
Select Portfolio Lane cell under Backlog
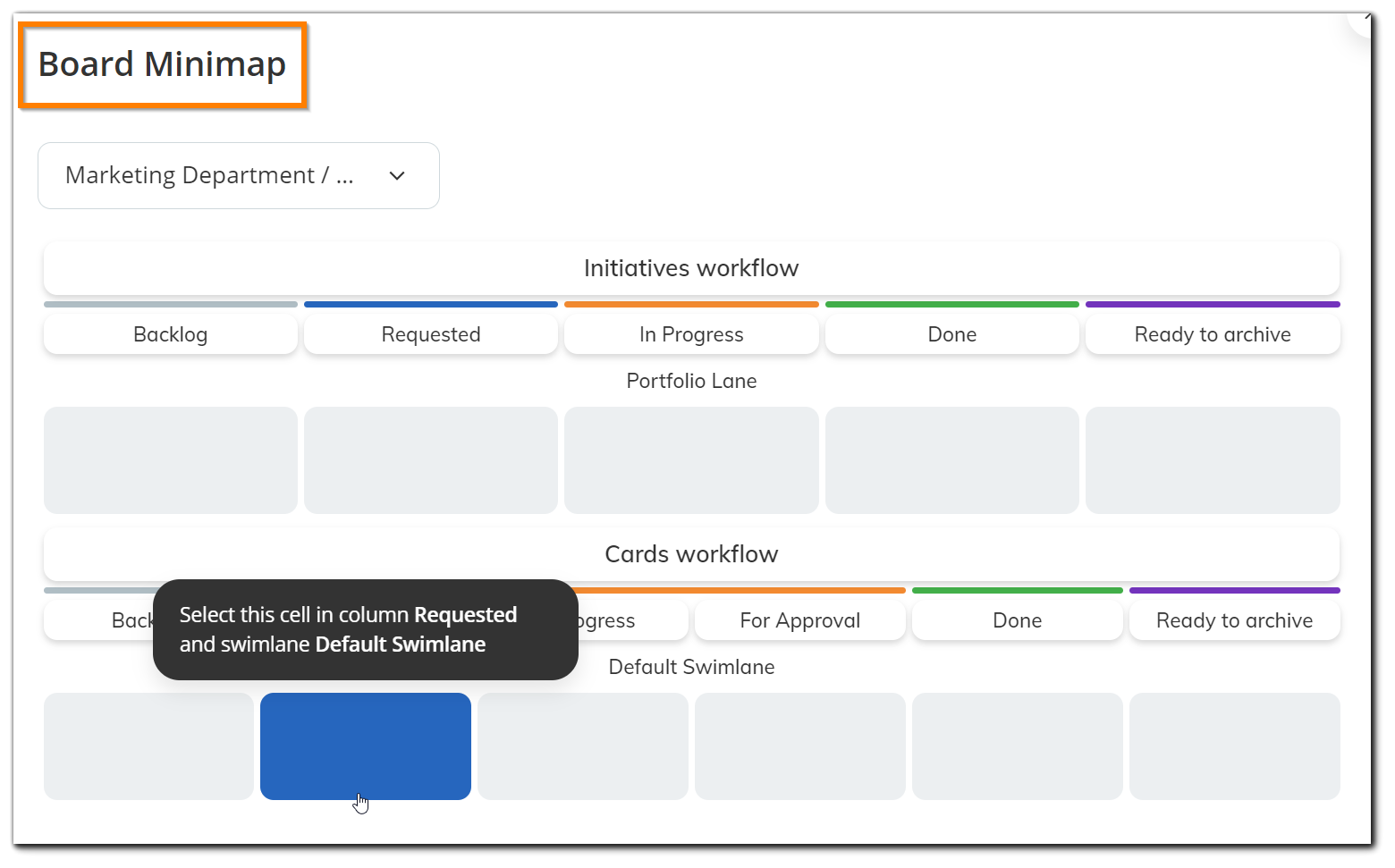[x=170, y=460]
